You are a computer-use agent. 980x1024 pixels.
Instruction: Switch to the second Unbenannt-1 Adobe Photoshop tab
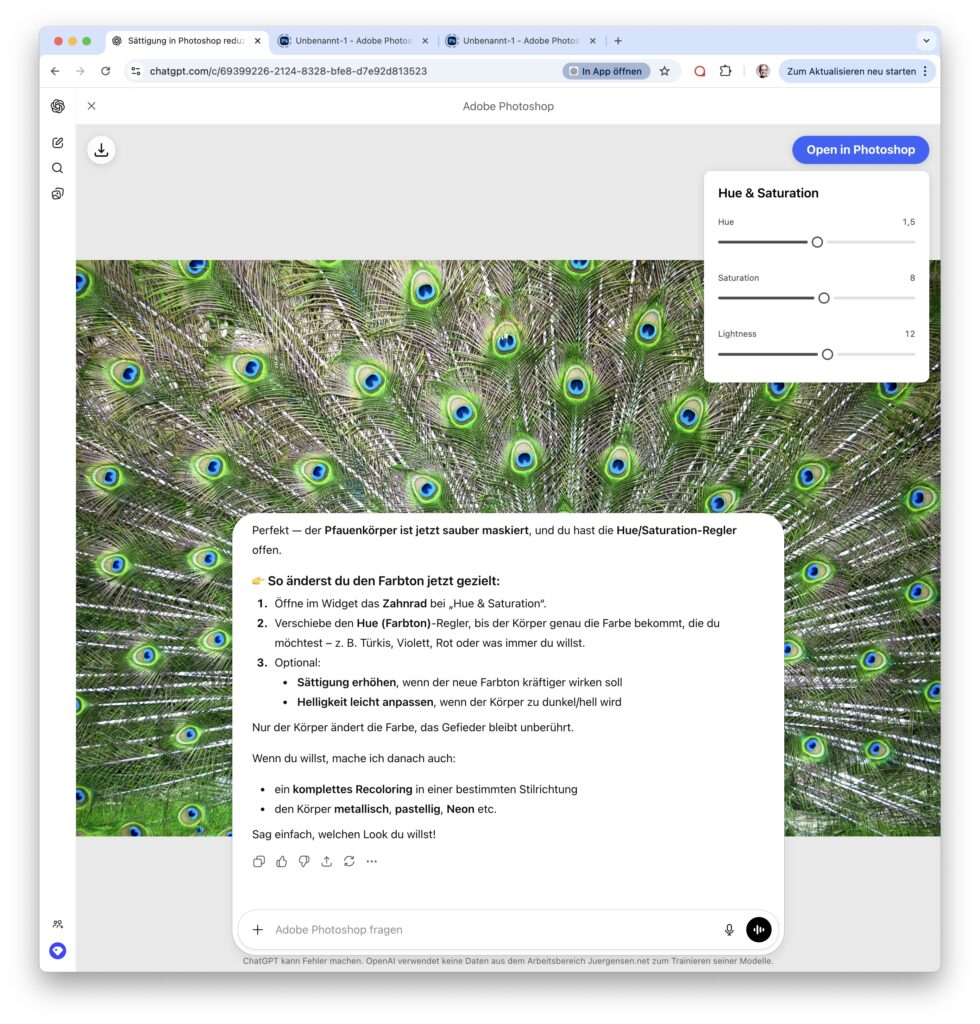point(520,41)
